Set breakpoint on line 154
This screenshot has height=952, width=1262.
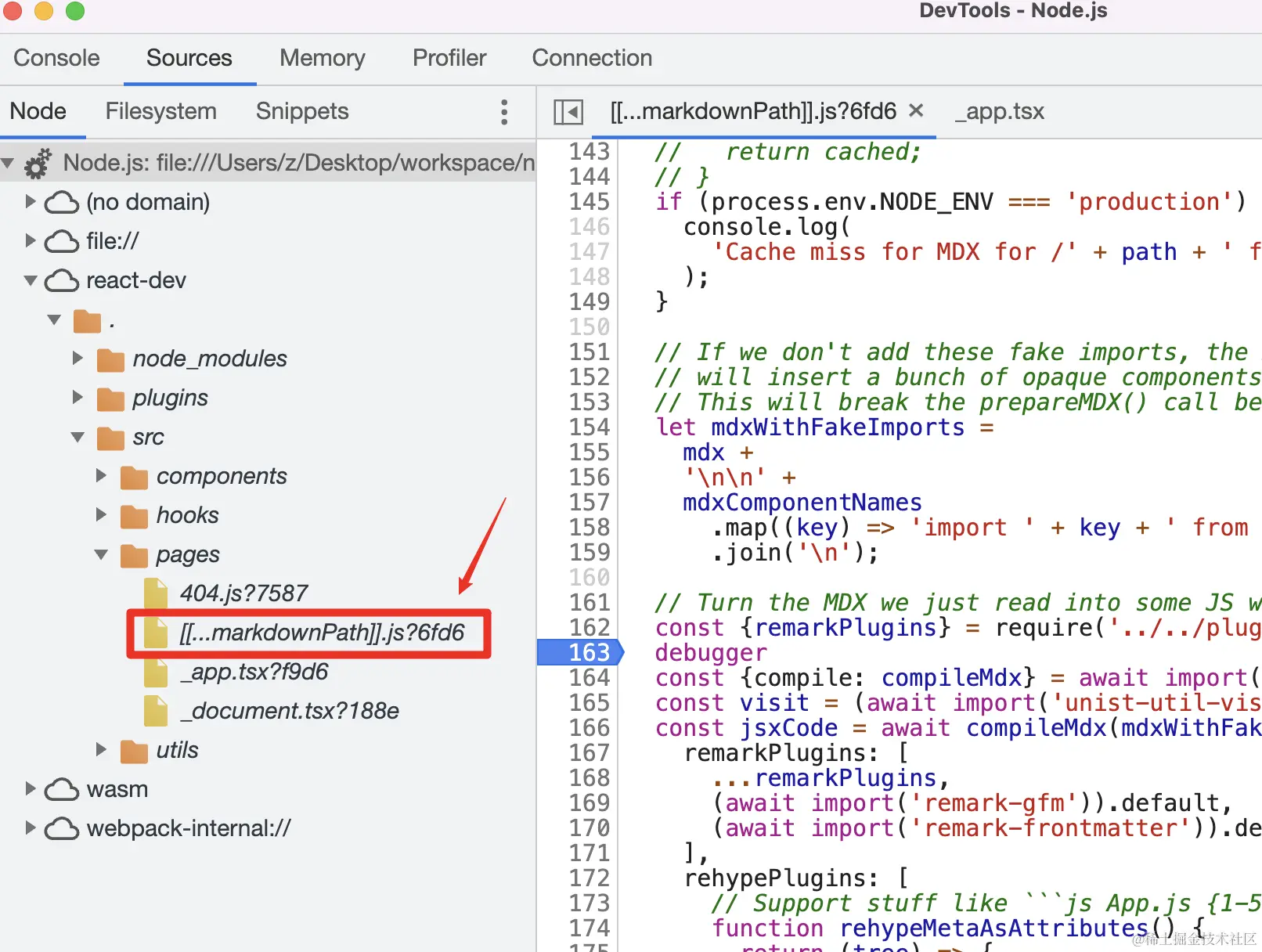589,427
